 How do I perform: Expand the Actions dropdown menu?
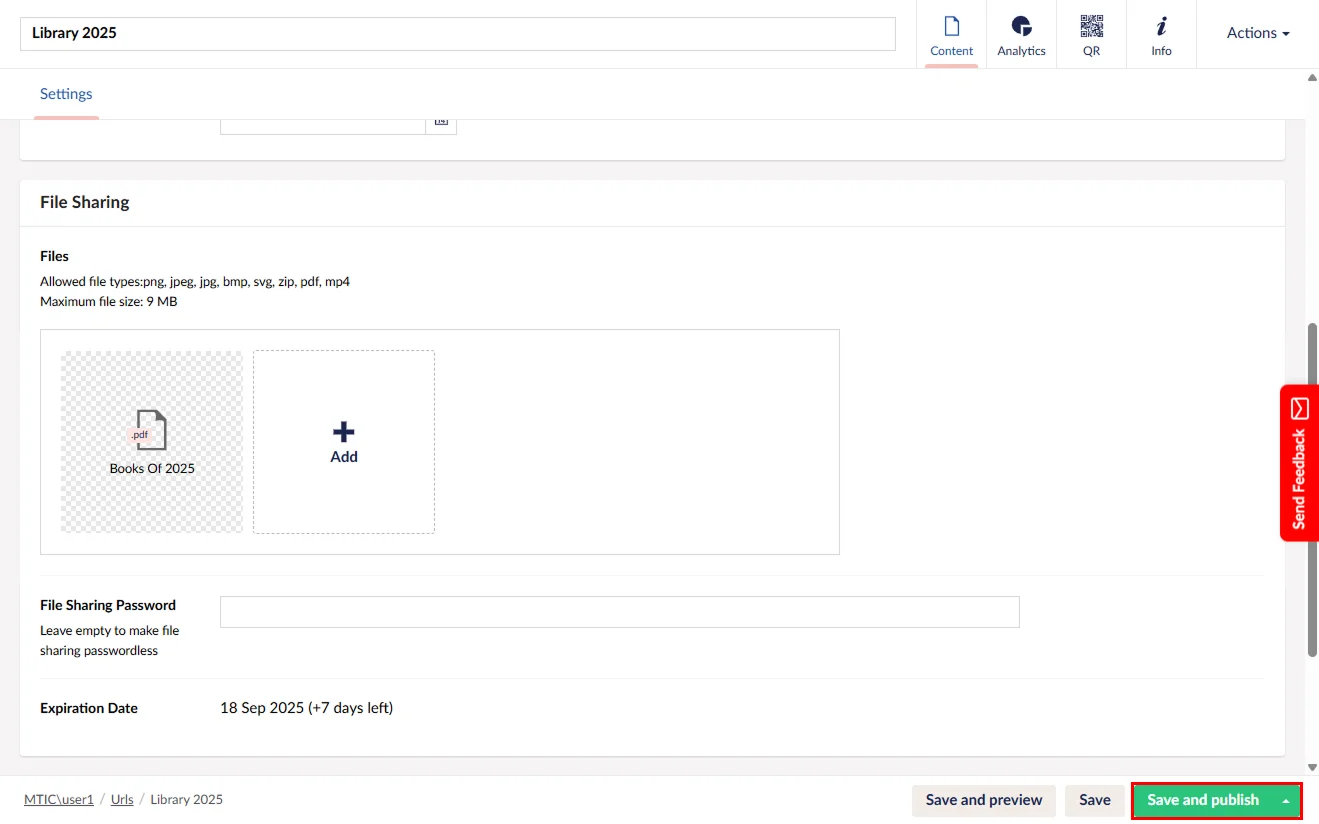coord(1257,33)
